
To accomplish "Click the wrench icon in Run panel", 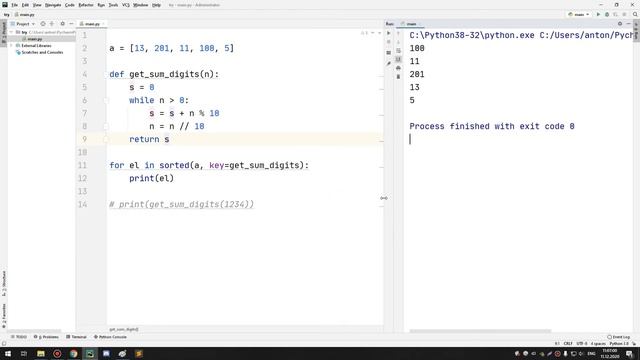I will click(x=389, y=63).
